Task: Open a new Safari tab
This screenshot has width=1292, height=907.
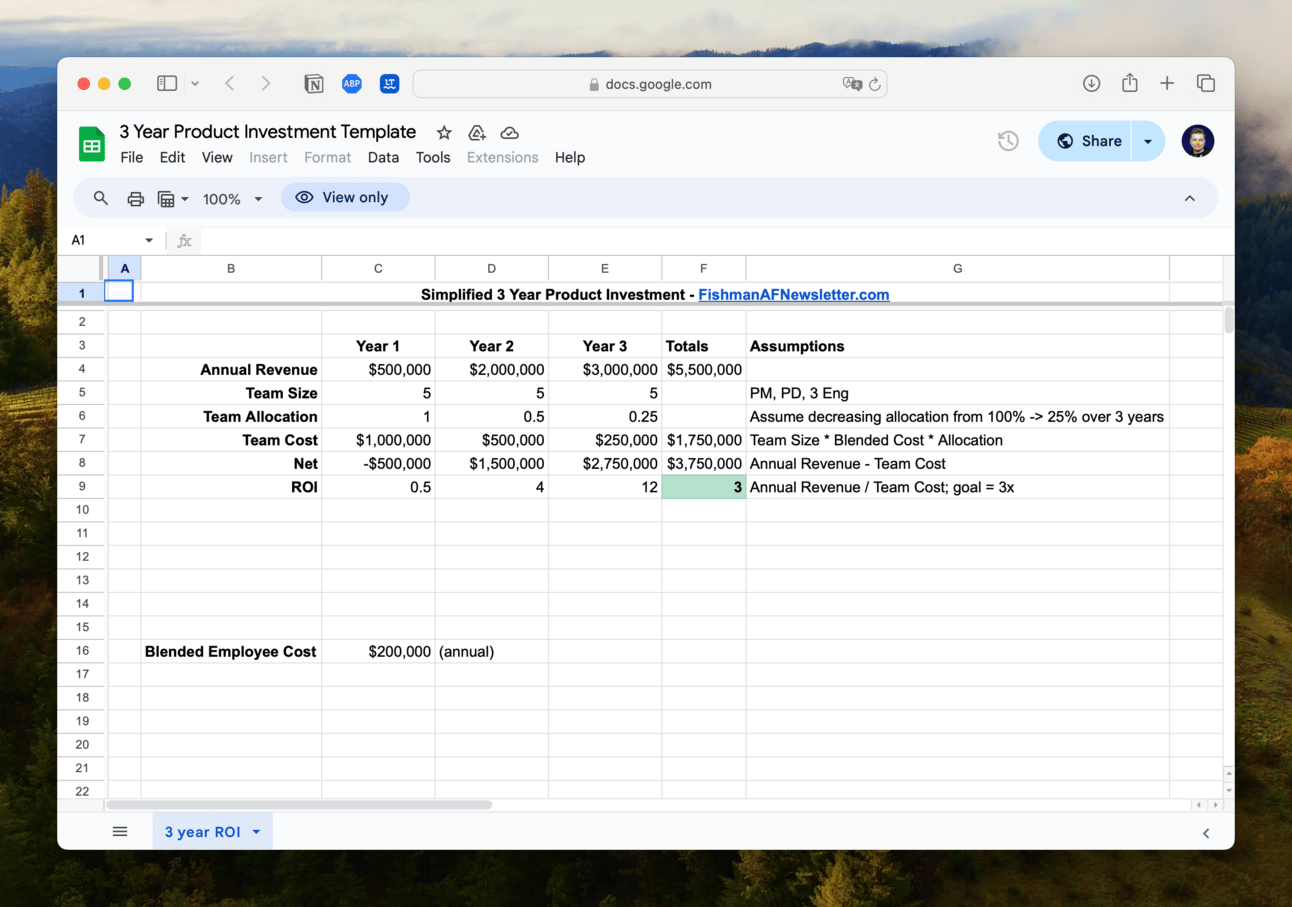Action: click(x=1167, y=84)
